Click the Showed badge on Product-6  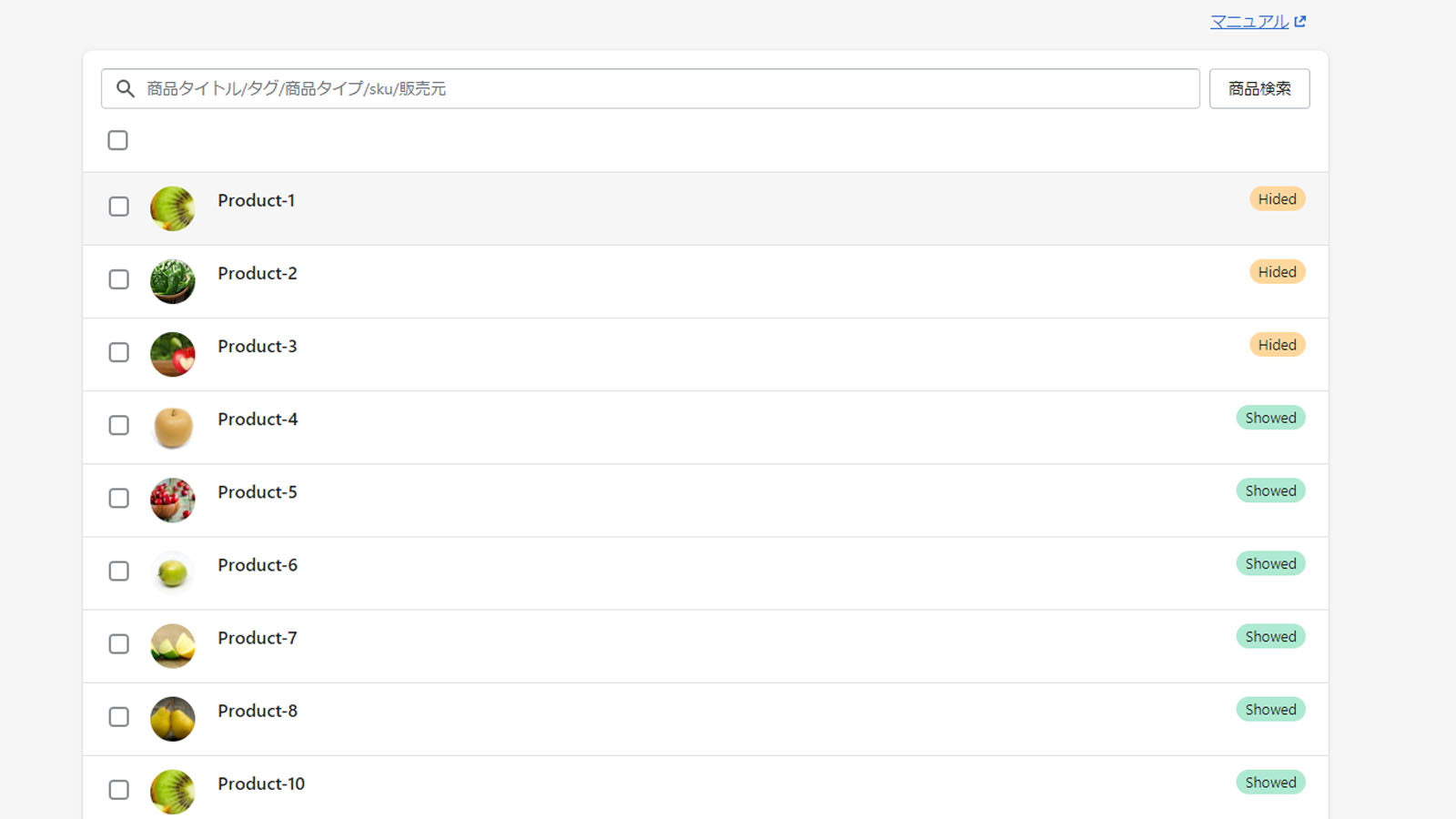(1270, 563)
